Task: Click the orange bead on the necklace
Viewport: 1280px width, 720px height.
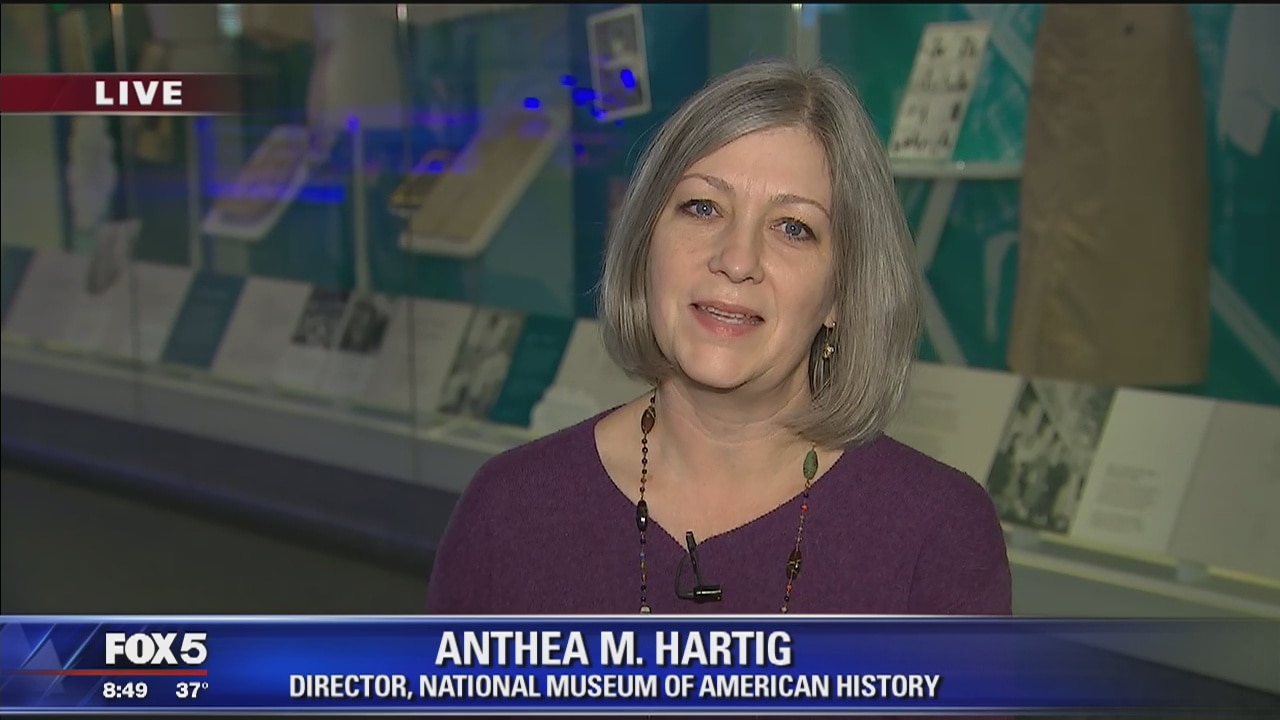Action: click(648, 420)
